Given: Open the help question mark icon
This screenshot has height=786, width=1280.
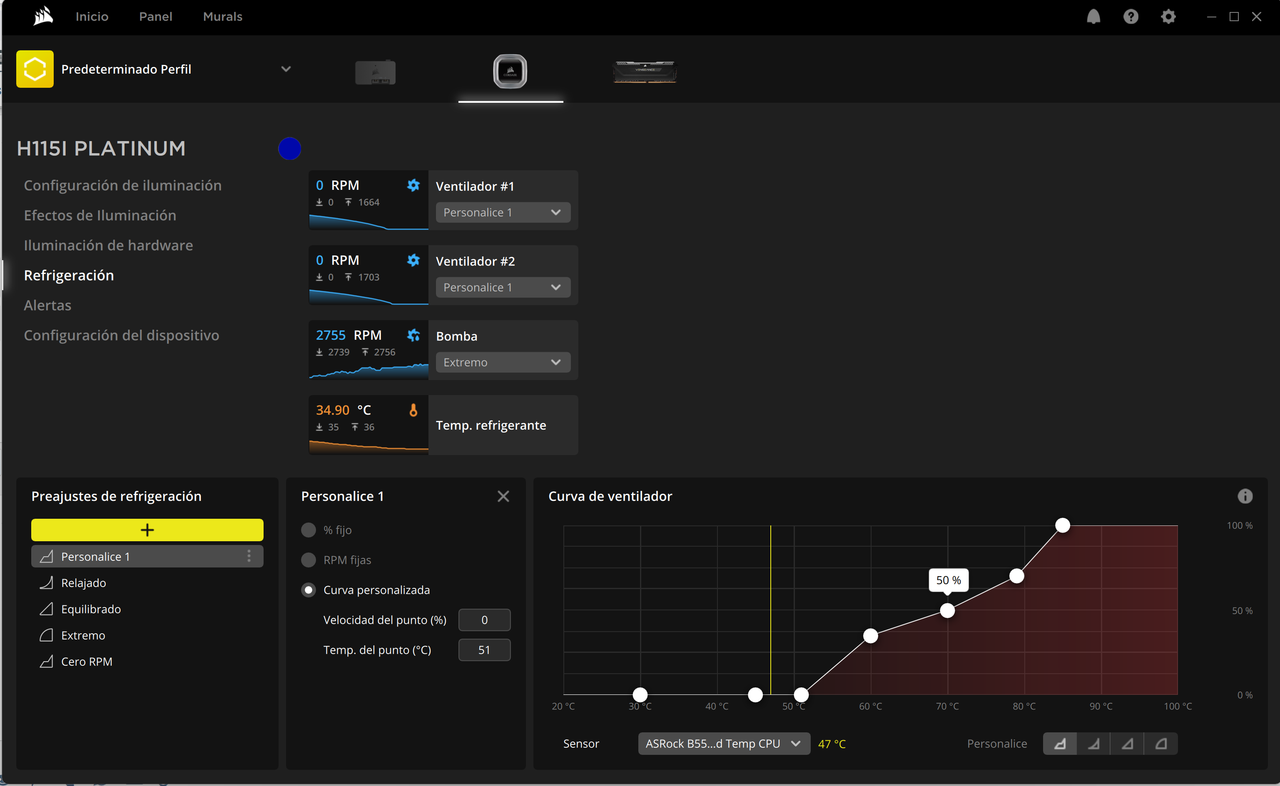Looking at the screenshot, I should [x=1131, y=17].
